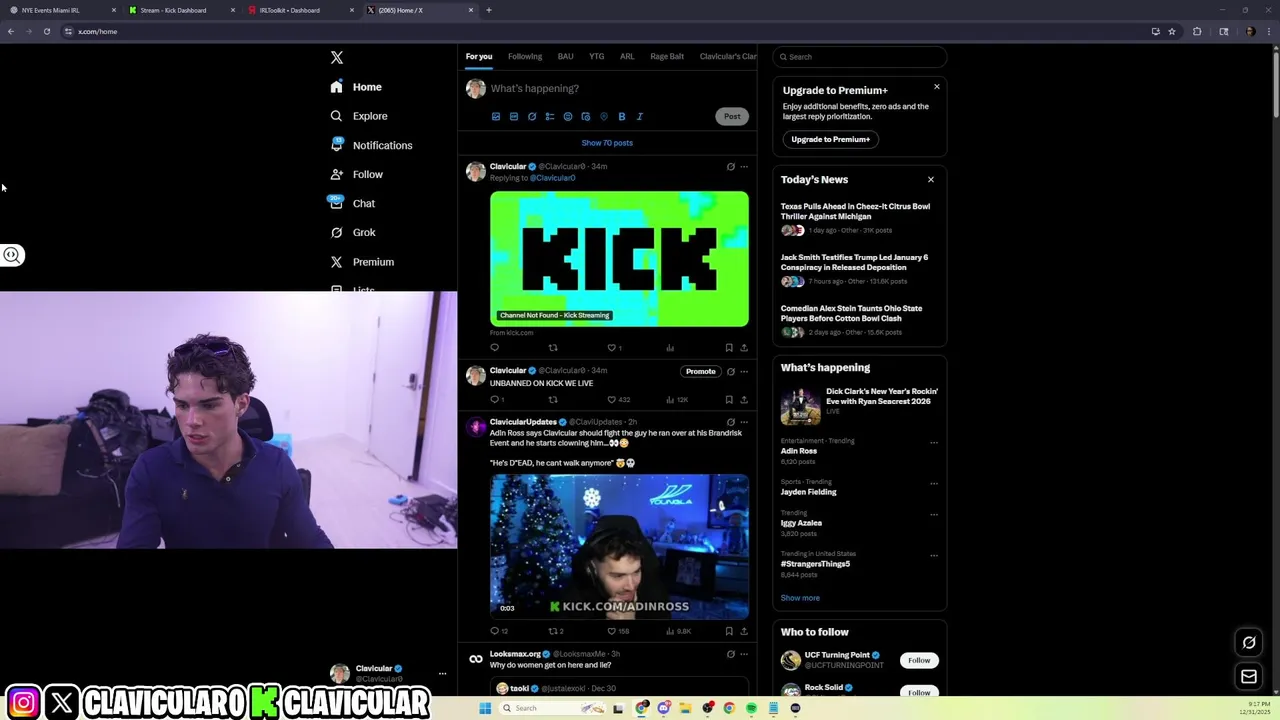Click the Grok enhance icon in composer

(532, 116)
